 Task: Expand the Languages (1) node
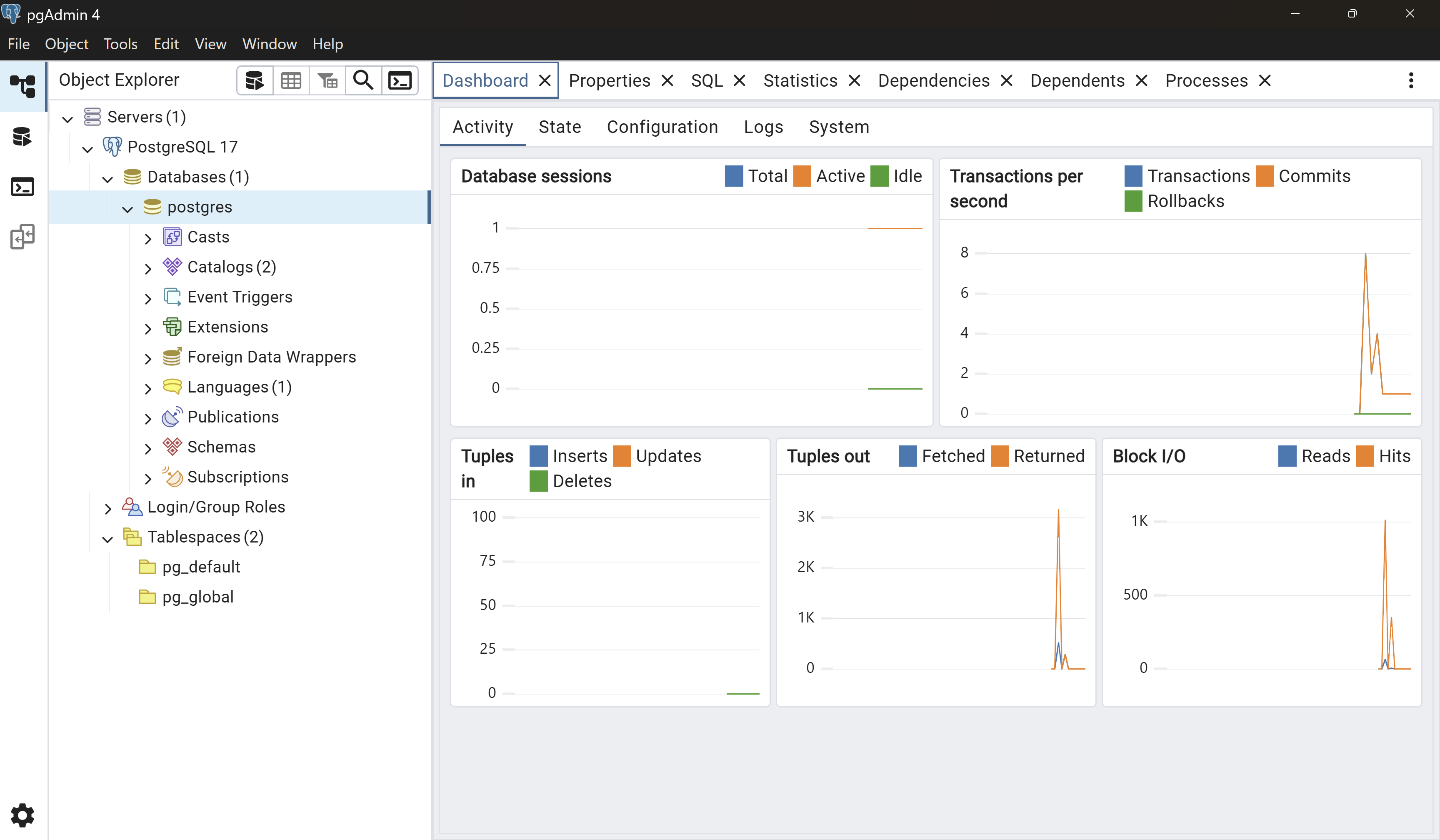point(148,389)
